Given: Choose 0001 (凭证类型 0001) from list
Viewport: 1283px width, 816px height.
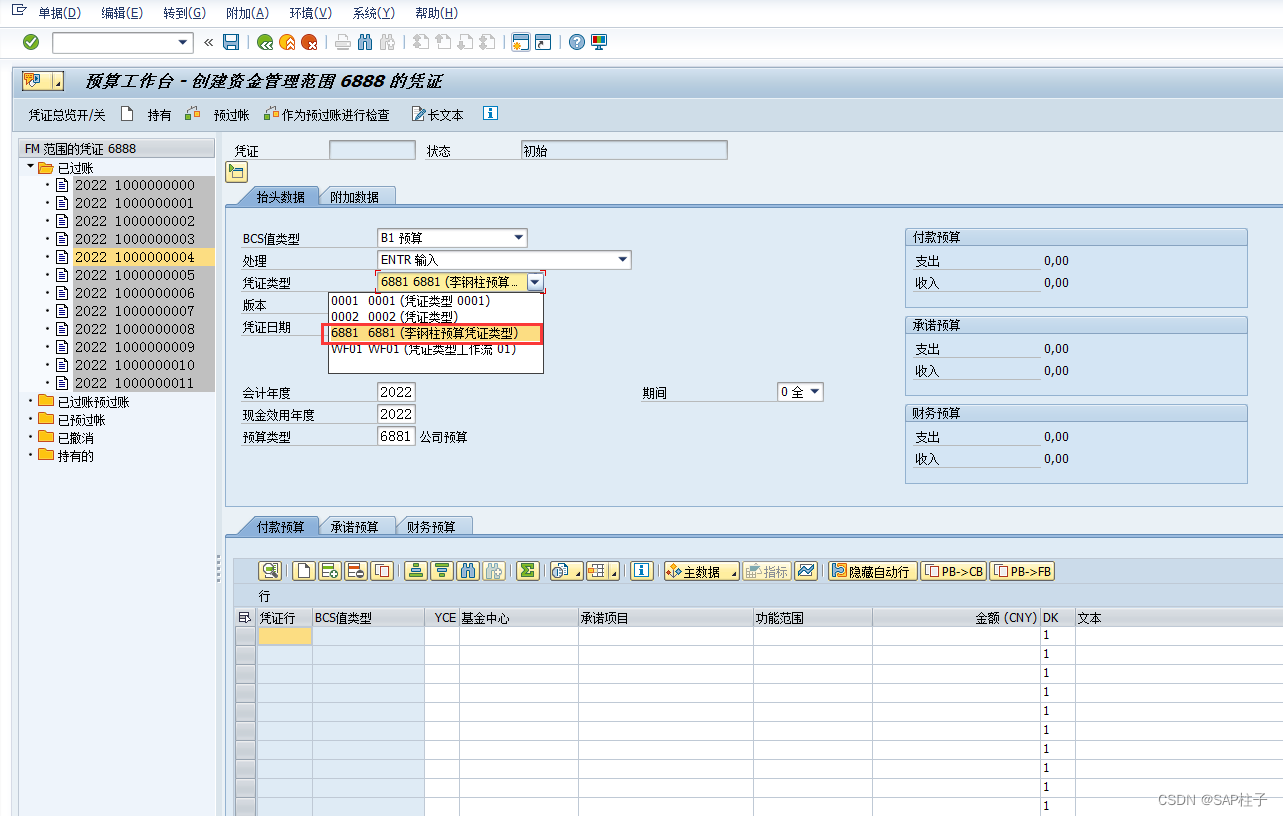Looking at the screenshot, I should [x=435, y=300].
